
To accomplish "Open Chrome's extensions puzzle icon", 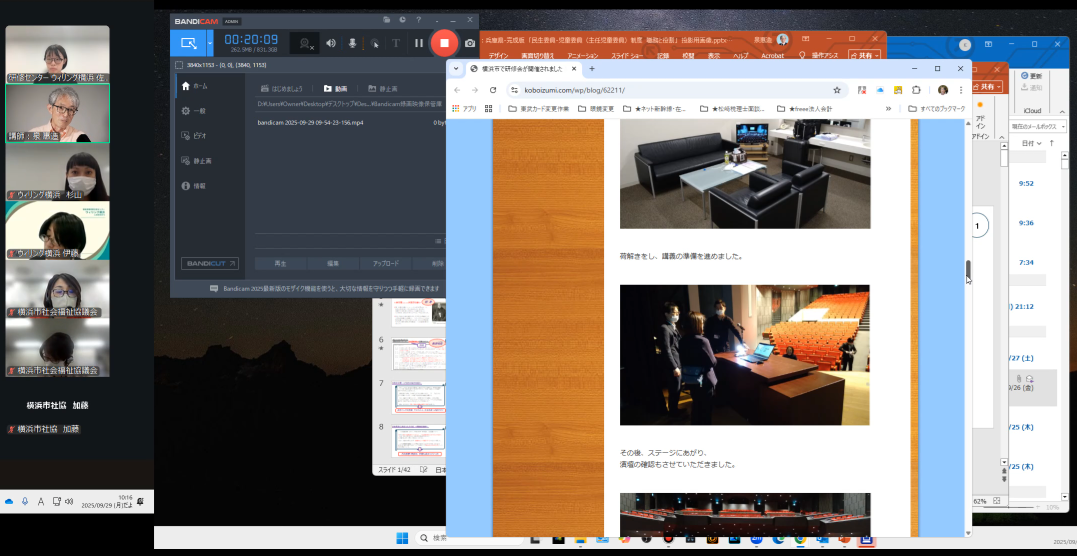I will [916, 89].
